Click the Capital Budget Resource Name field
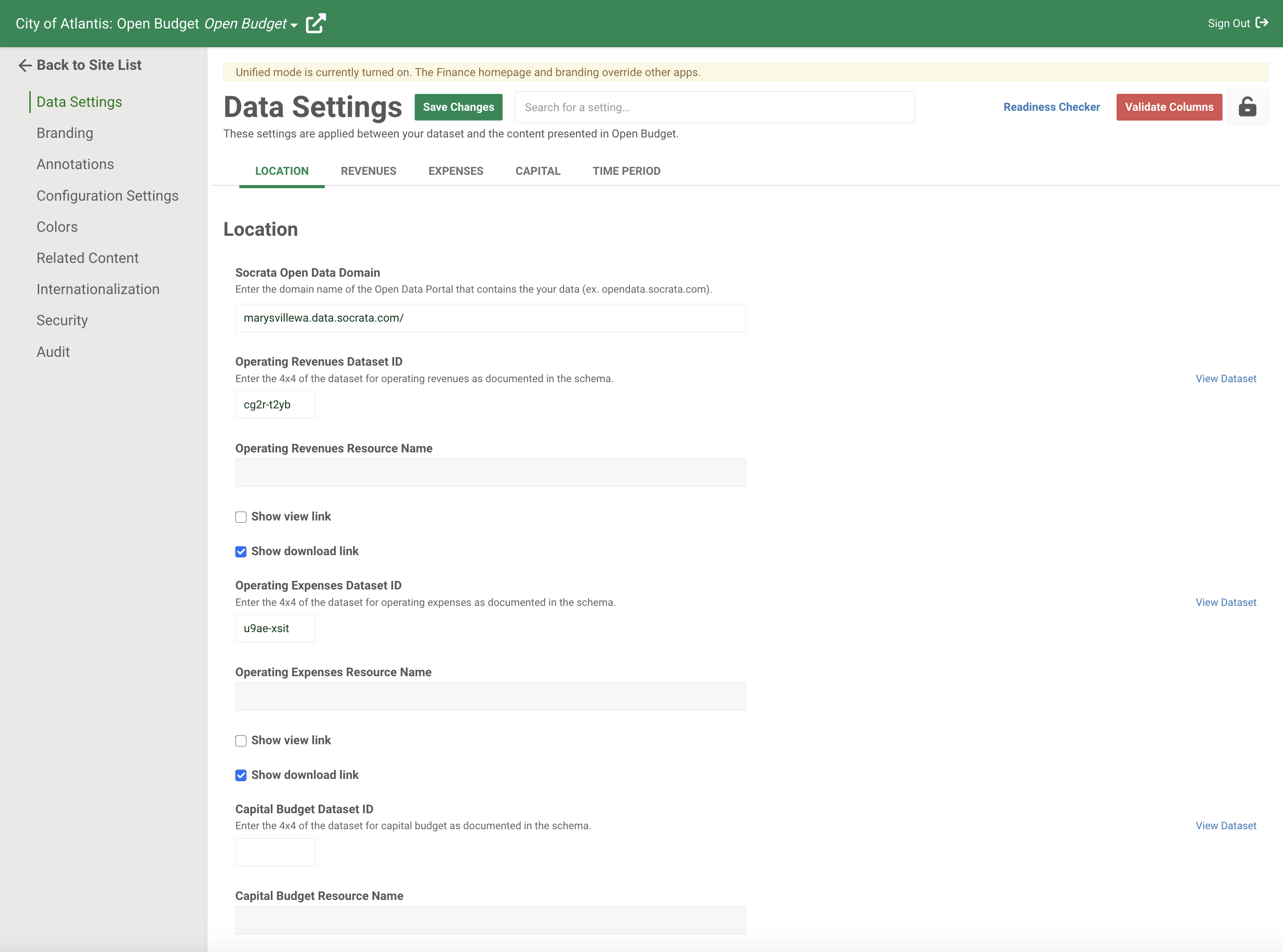The height and width of the screenshot is (952, 1283). coord(490,920)
